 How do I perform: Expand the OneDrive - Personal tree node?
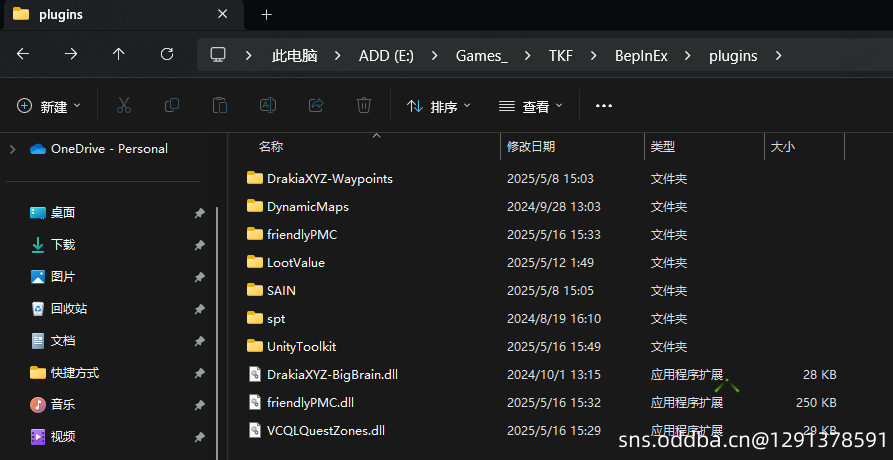pyautogui.click(x=13, y=149)
